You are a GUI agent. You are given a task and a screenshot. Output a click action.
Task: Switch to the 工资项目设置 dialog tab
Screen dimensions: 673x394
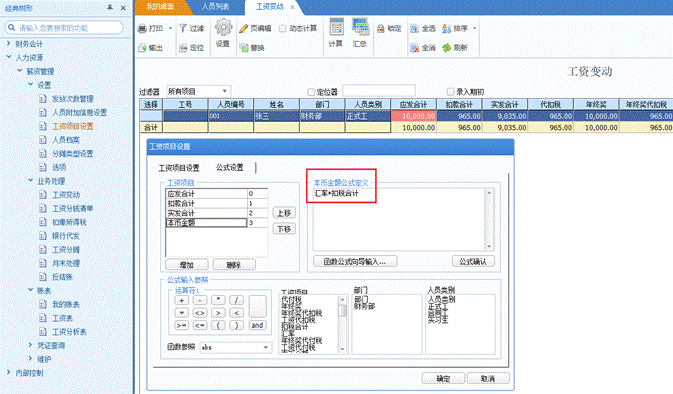point(179,168)
